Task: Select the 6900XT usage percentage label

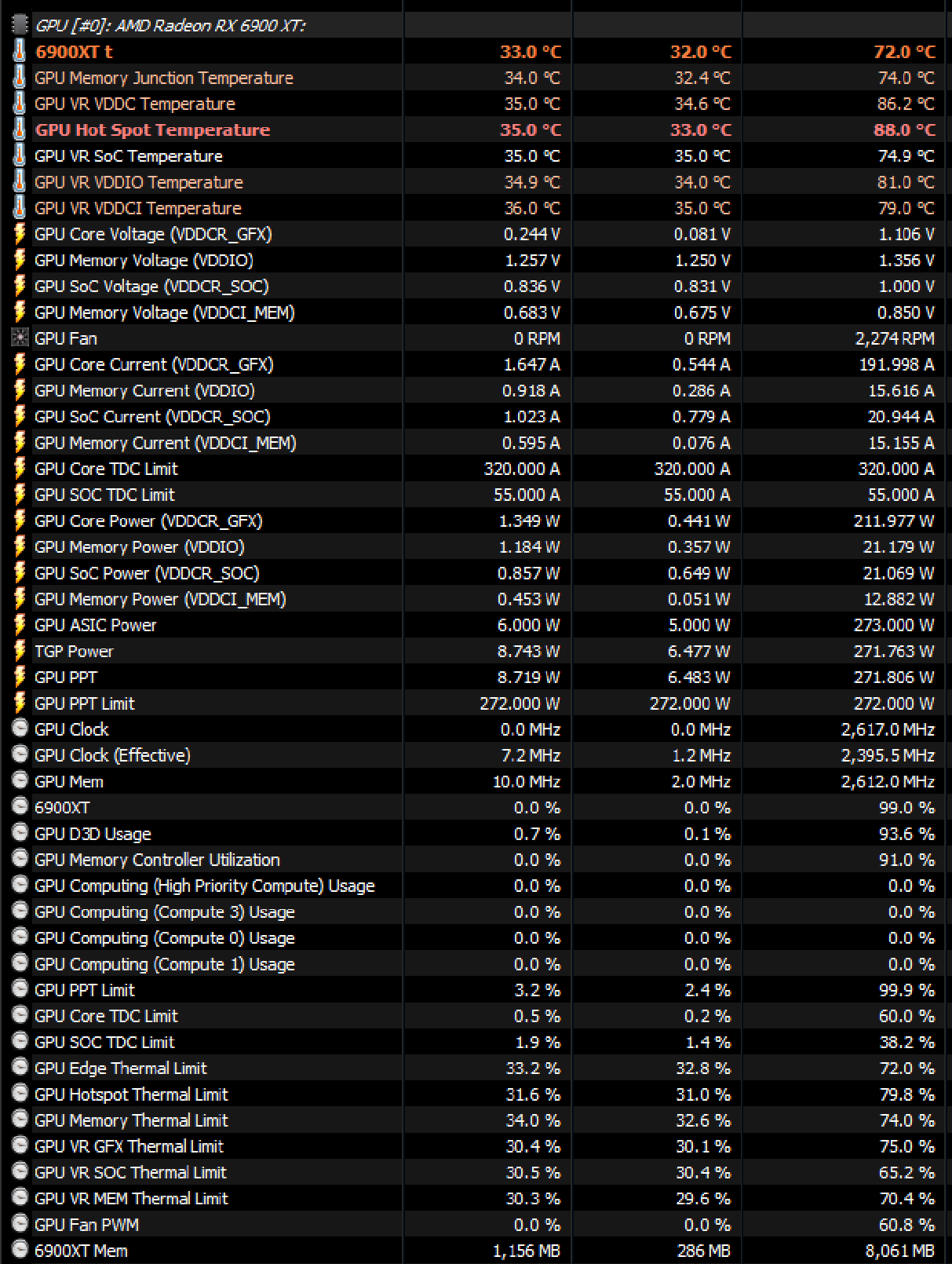Action: click(x=62, y=808)
